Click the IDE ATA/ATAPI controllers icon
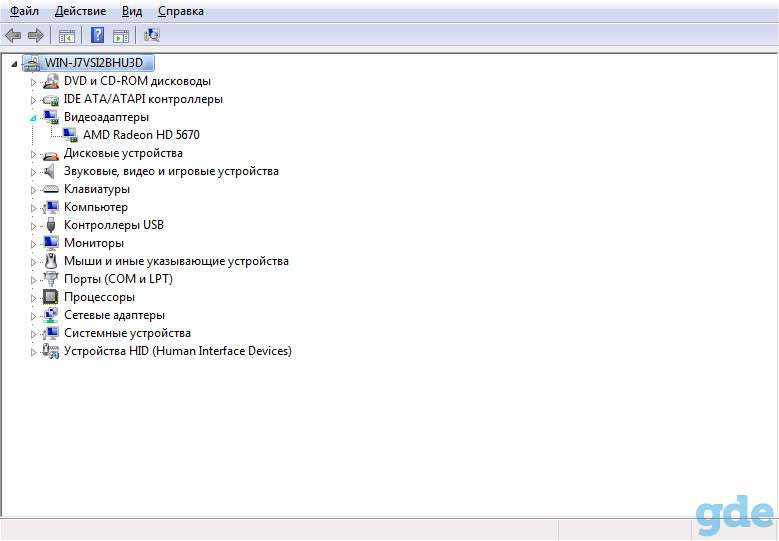The image size is (779, 541). point(51,99)
